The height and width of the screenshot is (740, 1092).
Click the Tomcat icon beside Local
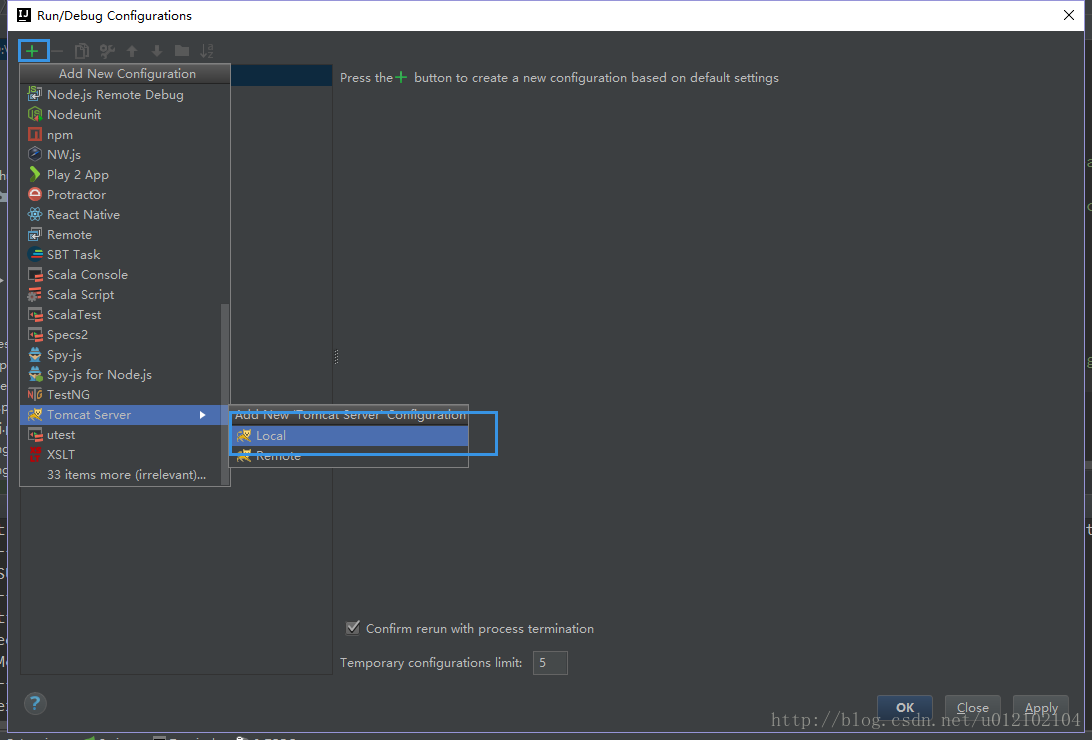click(x=244, y=435)
